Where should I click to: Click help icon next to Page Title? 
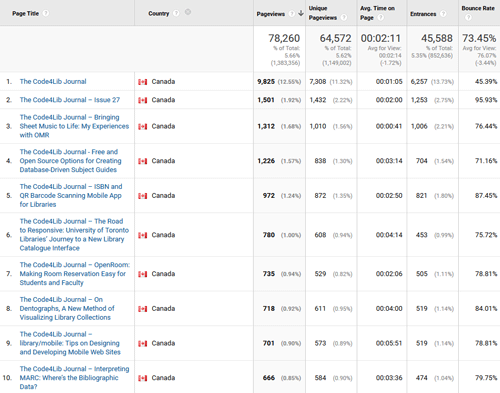pyautogui.click(x=46, y=13)
